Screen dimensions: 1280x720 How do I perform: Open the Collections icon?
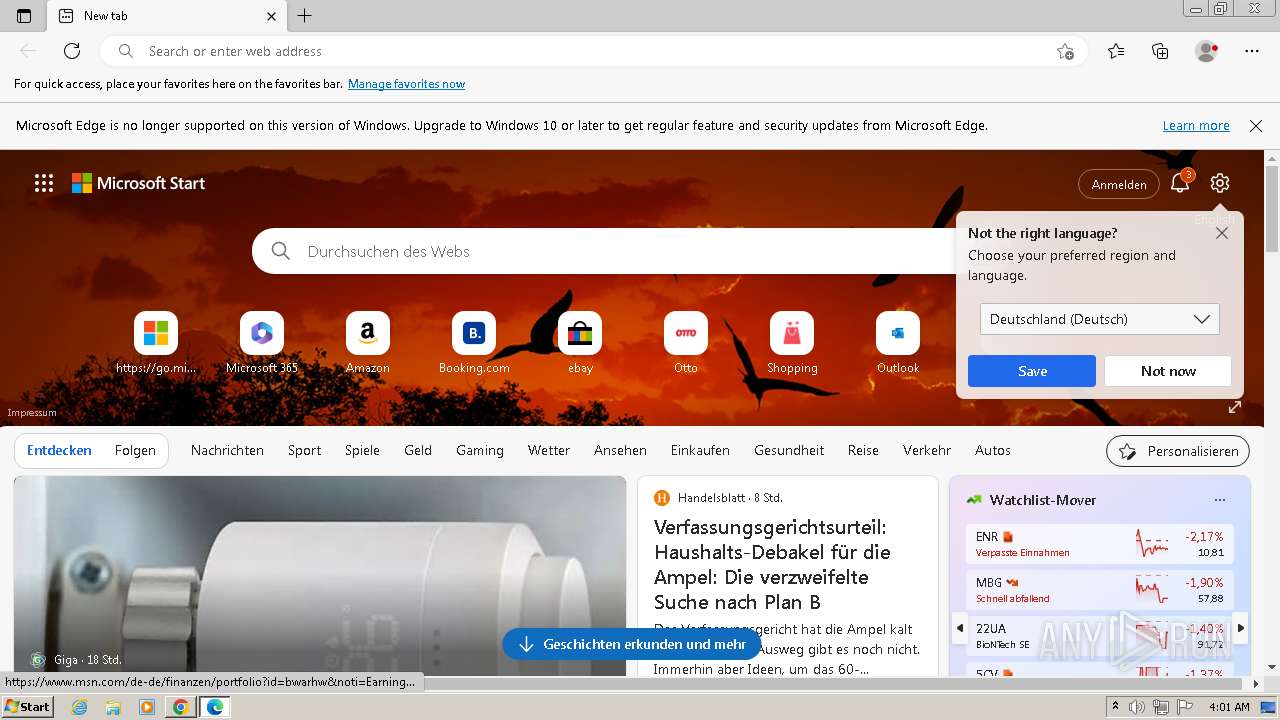(1160, 51)
